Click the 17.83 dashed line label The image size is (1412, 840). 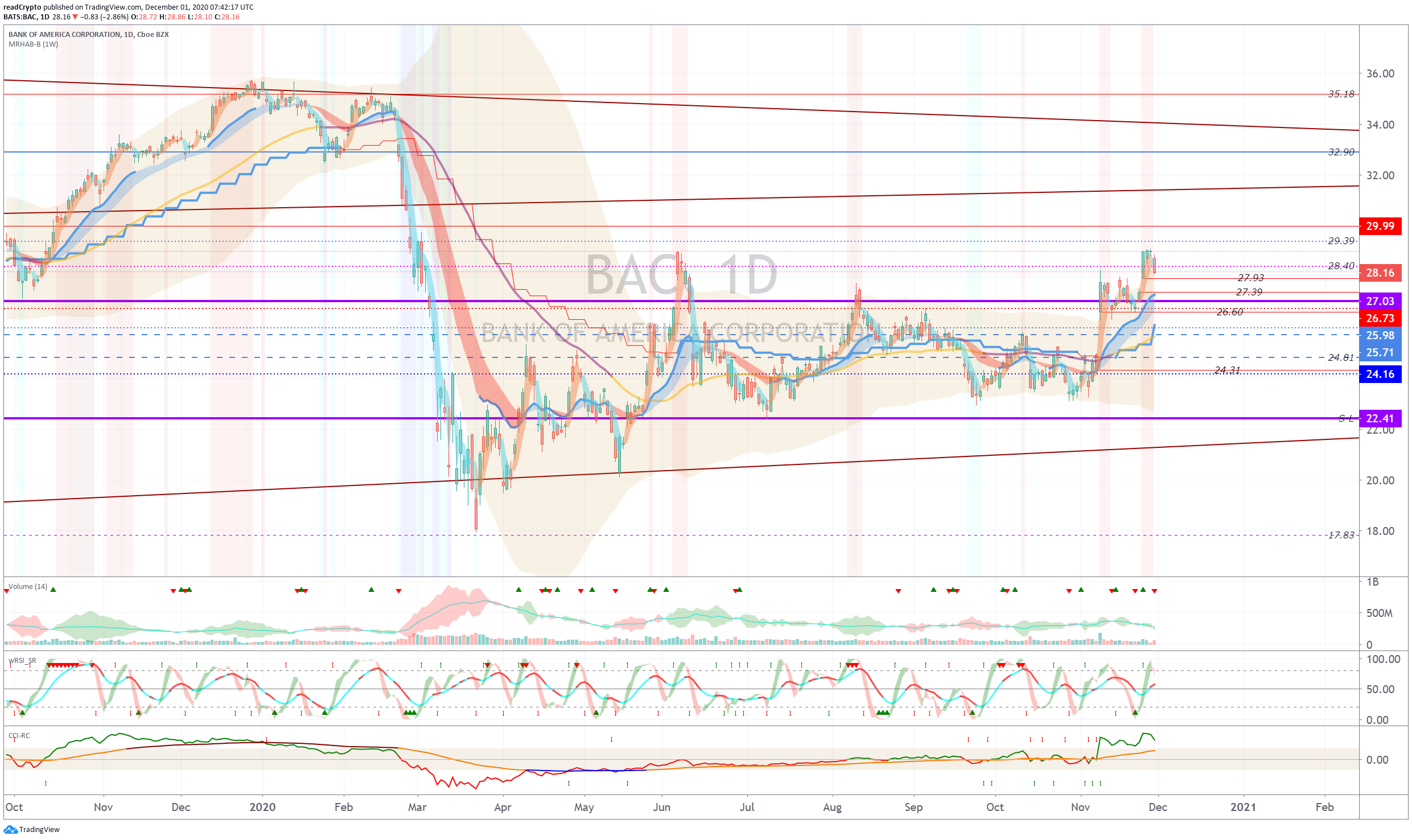pos(1341,535)
